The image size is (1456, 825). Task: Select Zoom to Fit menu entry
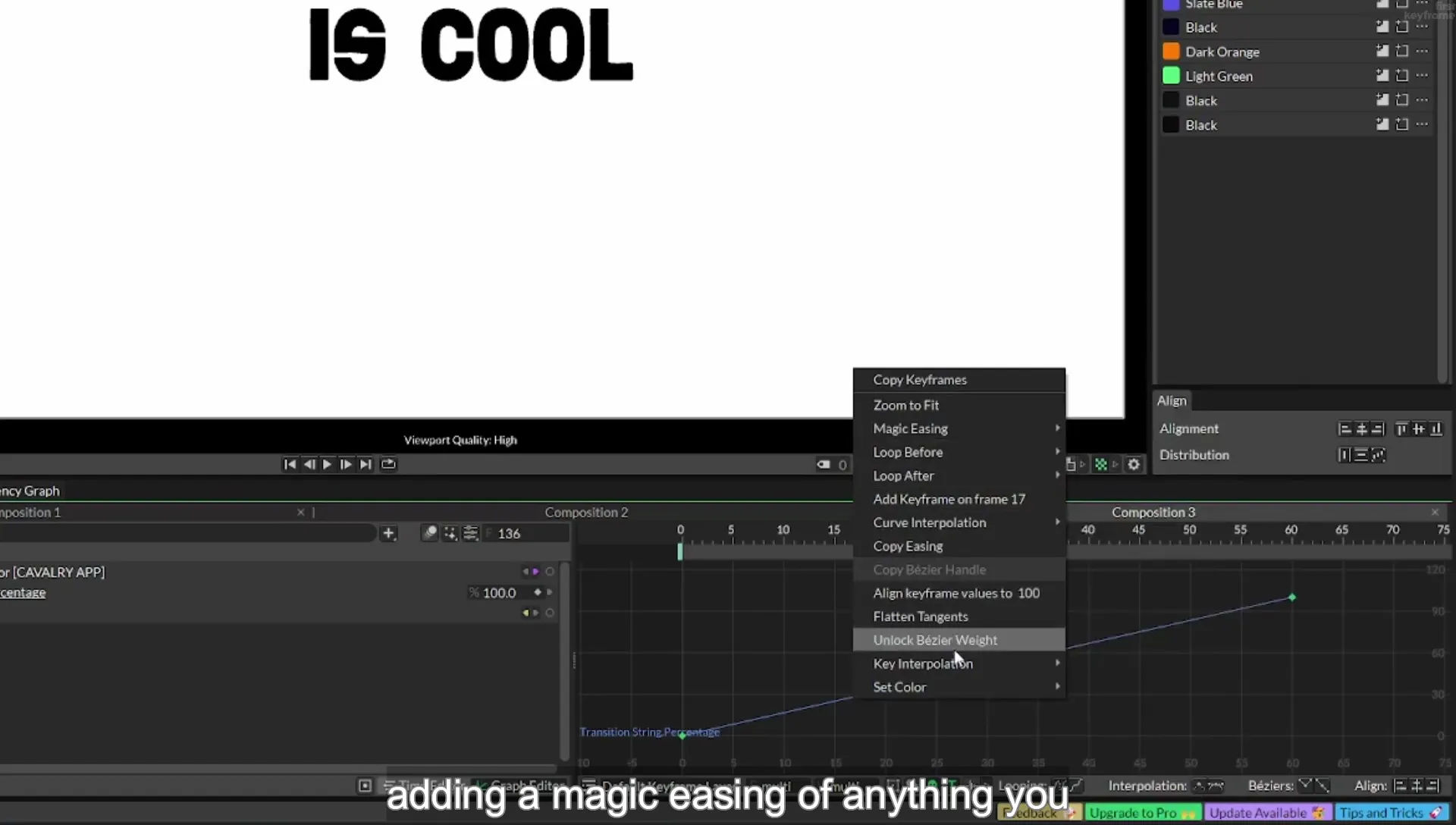click(959, 405)
